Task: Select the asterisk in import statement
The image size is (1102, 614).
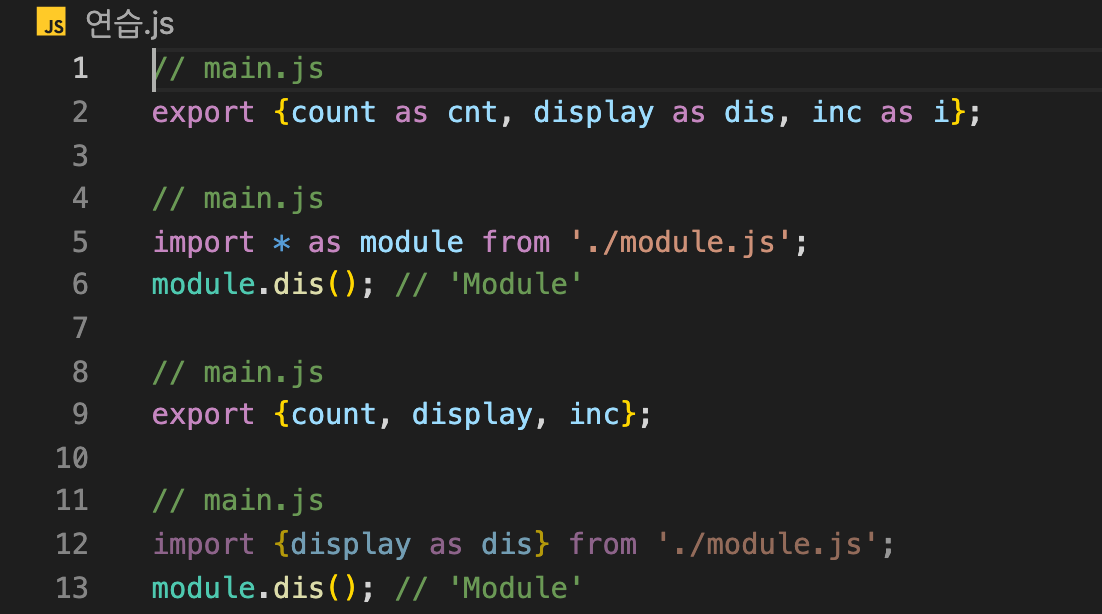Action: [x=279, y=242]
